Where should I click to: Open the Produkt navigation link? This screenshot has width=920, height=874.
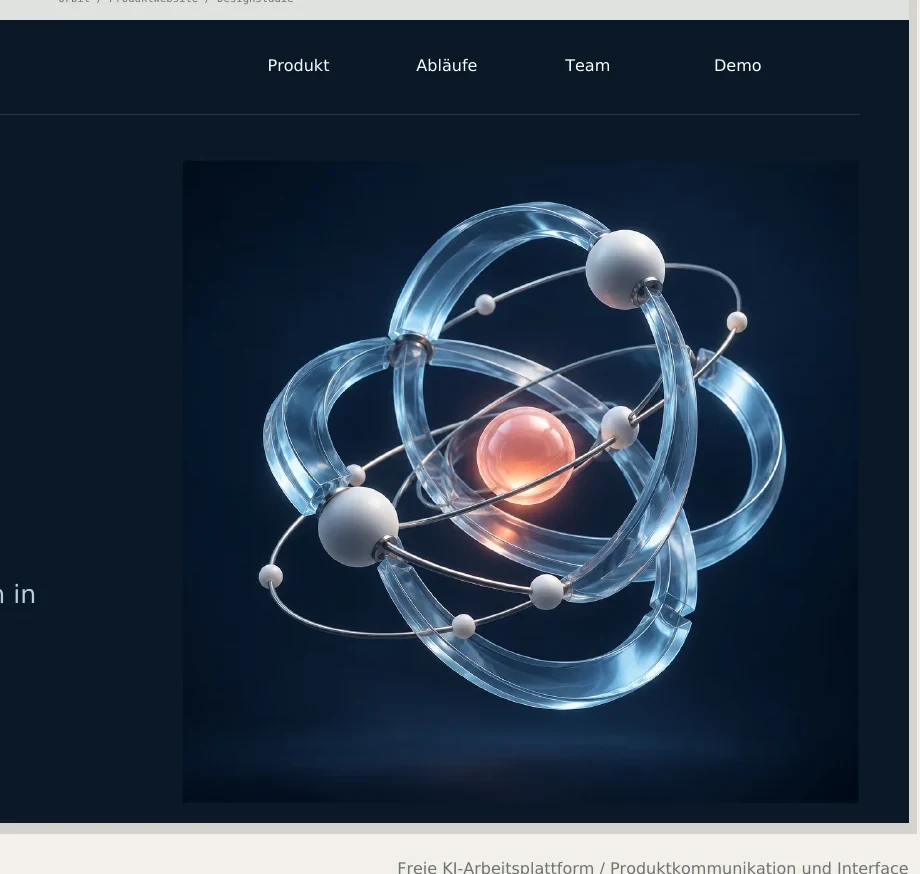(x=298, y=66)
